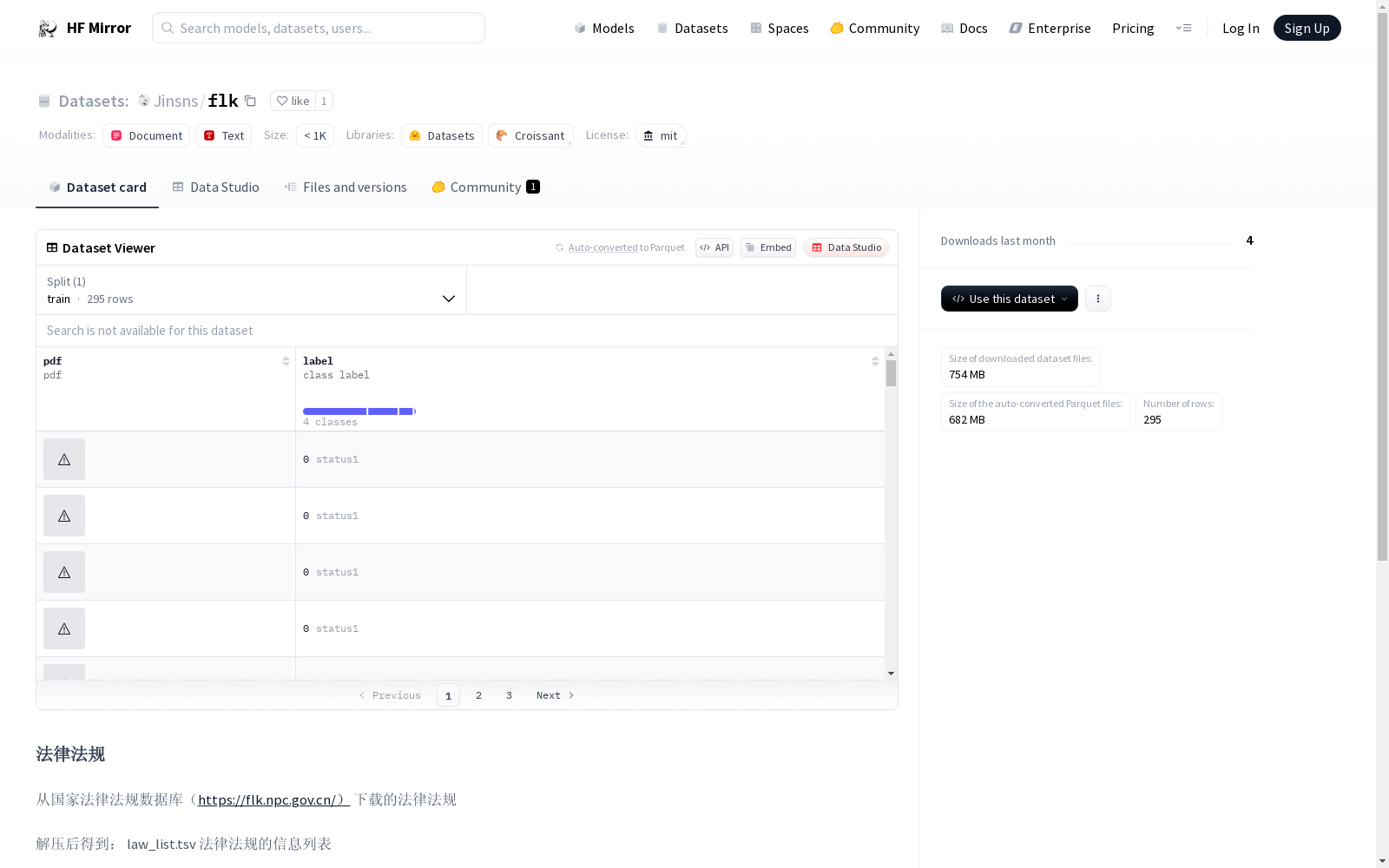Open the three-dot options beside Use this dataset
This screenshot has height=868, width=1389.
click(1098, 299)
